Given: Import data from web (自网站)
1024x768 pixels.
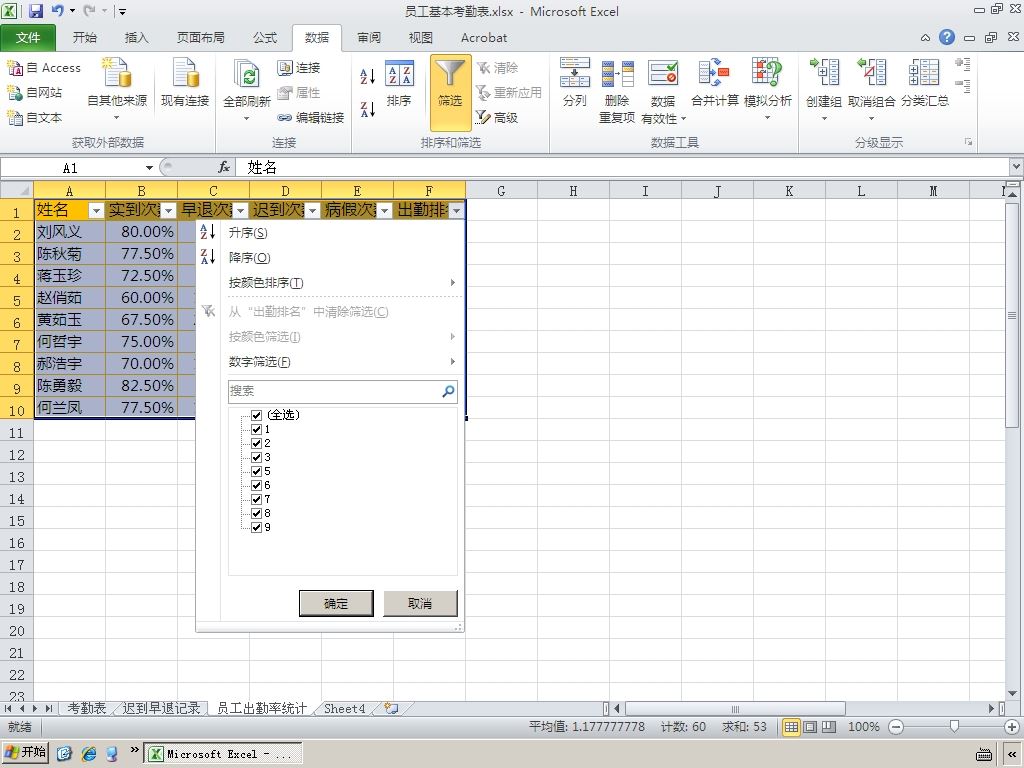Looking at the screenshot, I should click(x=35, y=92).
